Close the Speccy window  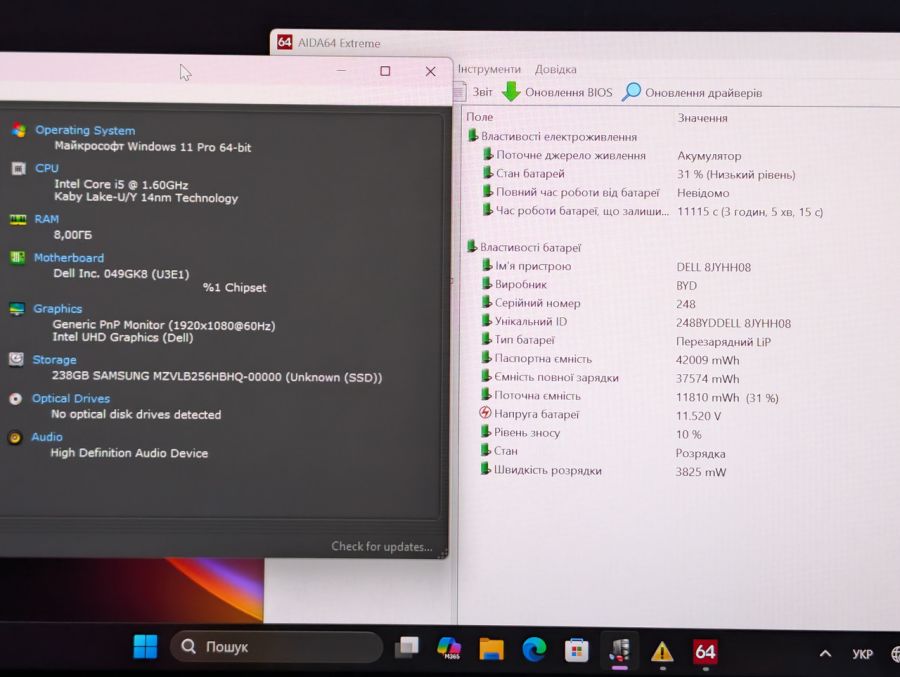[x=430, y=71]
